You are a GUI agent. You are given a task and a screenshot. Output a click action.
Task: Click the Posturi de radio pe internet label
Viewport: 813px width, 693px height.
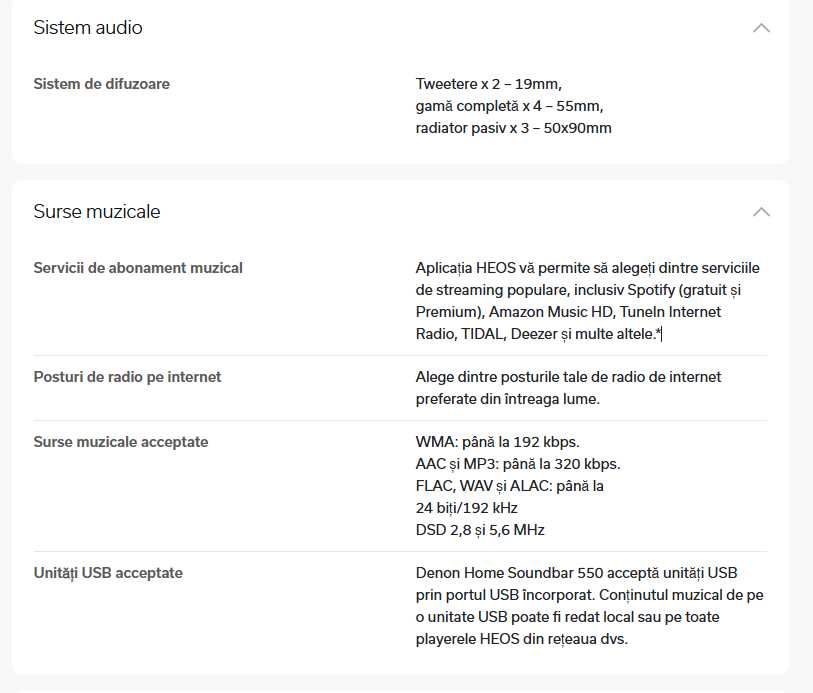pyautogui.click(x=127, y=377)
